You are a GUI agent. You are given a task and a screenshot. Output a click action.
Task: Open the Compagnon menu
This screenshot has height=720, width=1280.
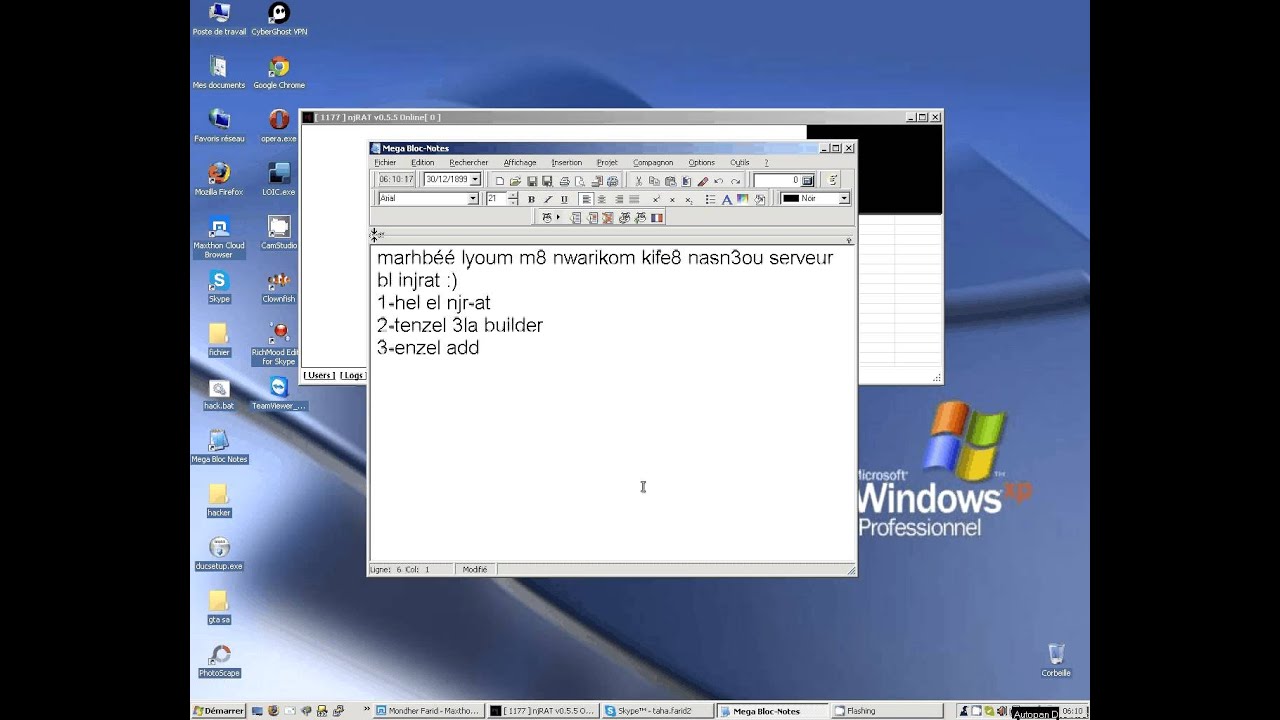pyautogui.click(x=653, y=162)
